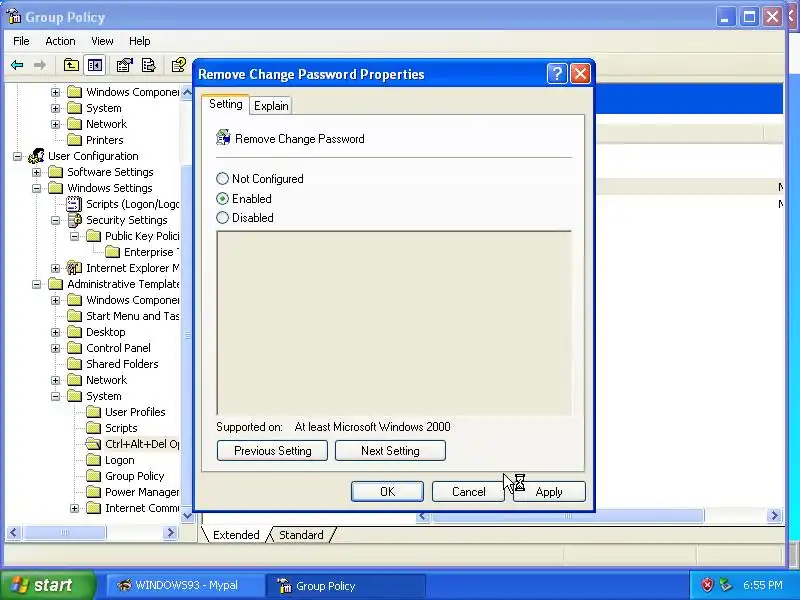Click the Group Policy taskbar button
Screen dimensions: 800x600
[345, 585]
